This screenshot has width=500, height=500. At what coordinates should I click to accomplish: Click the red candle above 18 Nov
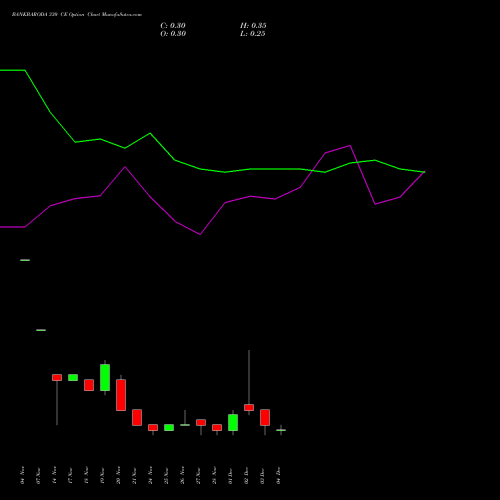pos(89,385)
